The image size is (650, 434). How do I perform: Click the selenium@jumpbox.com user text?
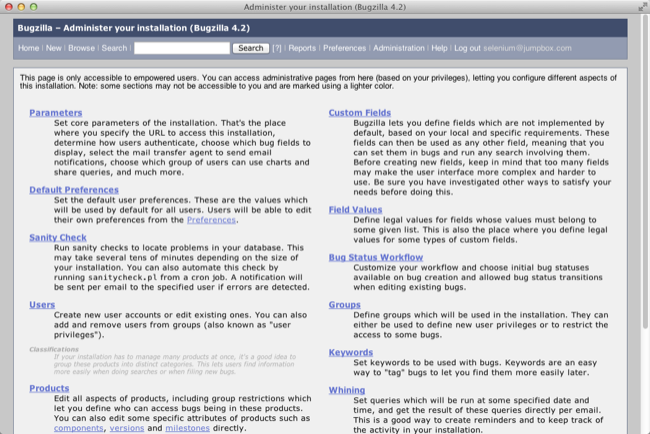pos(527,48)
